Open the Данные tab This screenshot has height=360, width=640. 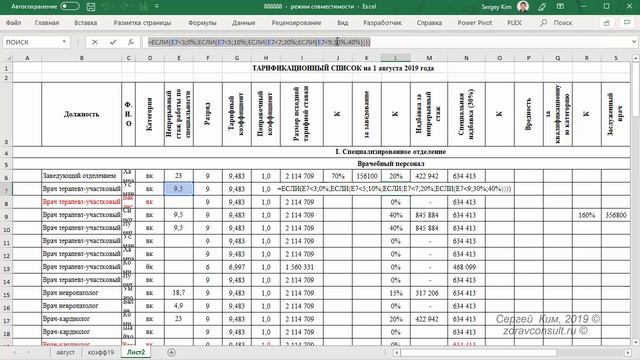pyautogui.click(x=244, y=23)
